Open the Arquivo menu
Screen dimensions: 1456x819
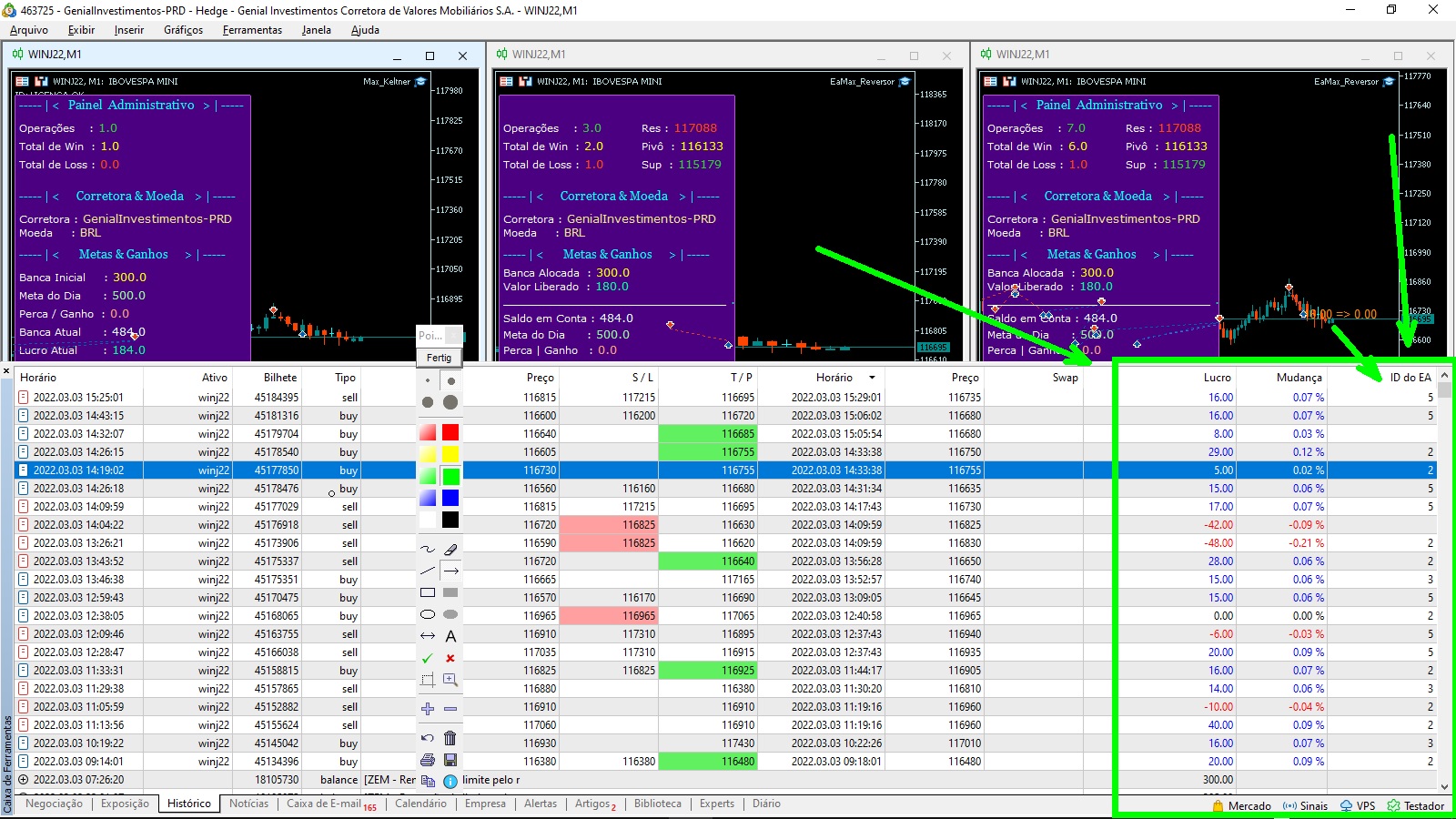point(29,30)
